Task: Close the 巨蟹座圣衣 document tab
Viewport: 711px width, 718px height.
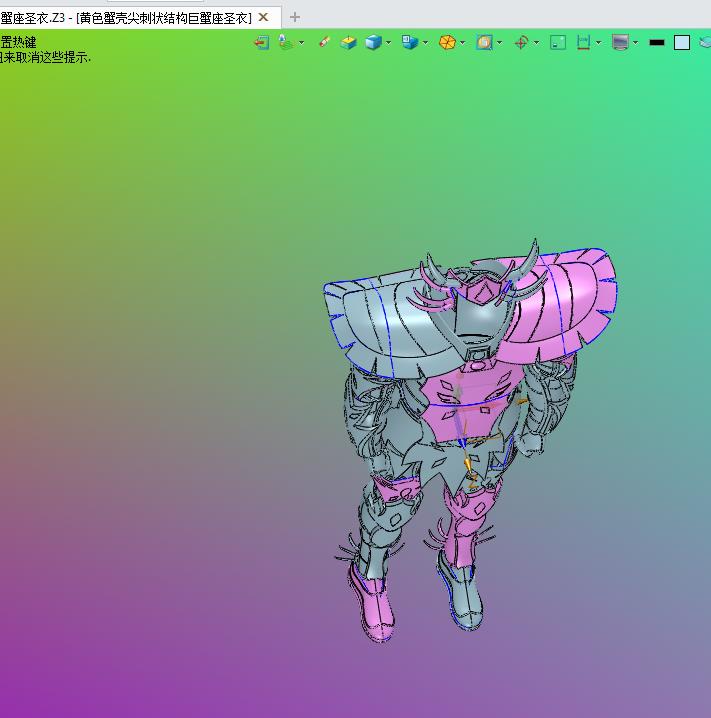Action: [x=263, y=17]
